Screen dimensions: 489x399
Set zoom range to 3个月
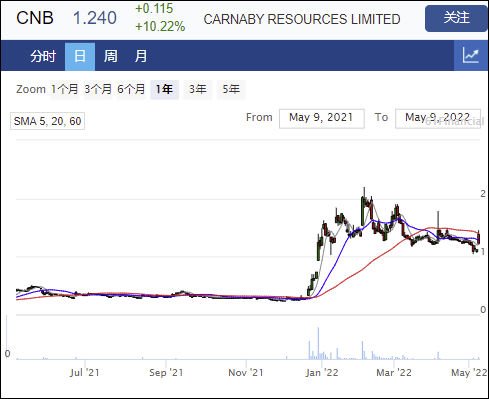click(98, 89)
